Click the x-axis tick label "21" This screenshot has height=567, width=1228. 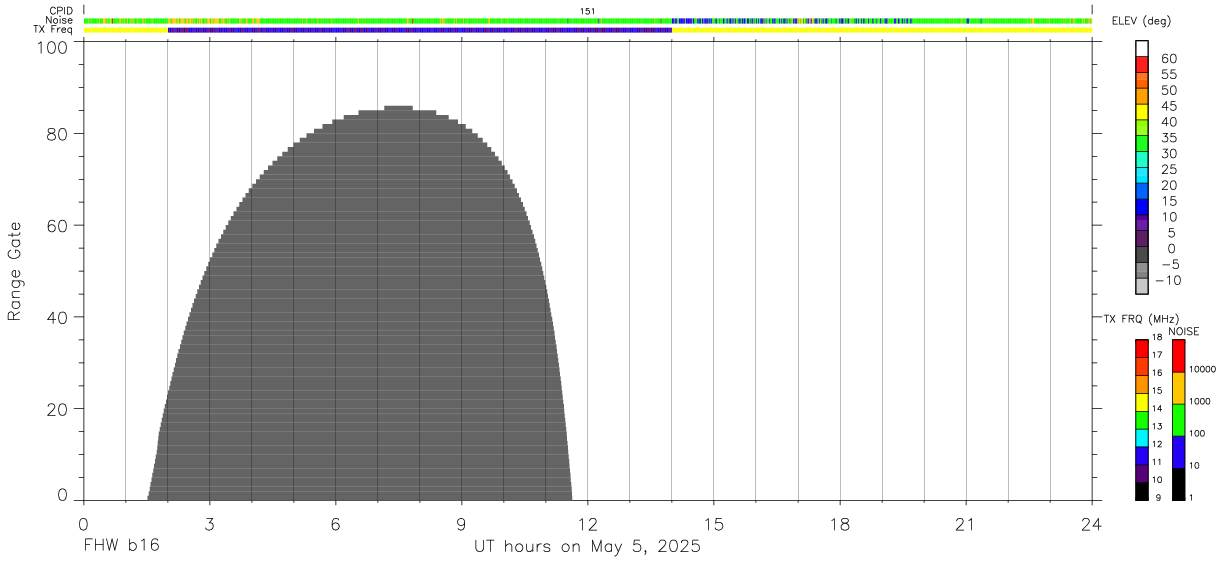966,523
